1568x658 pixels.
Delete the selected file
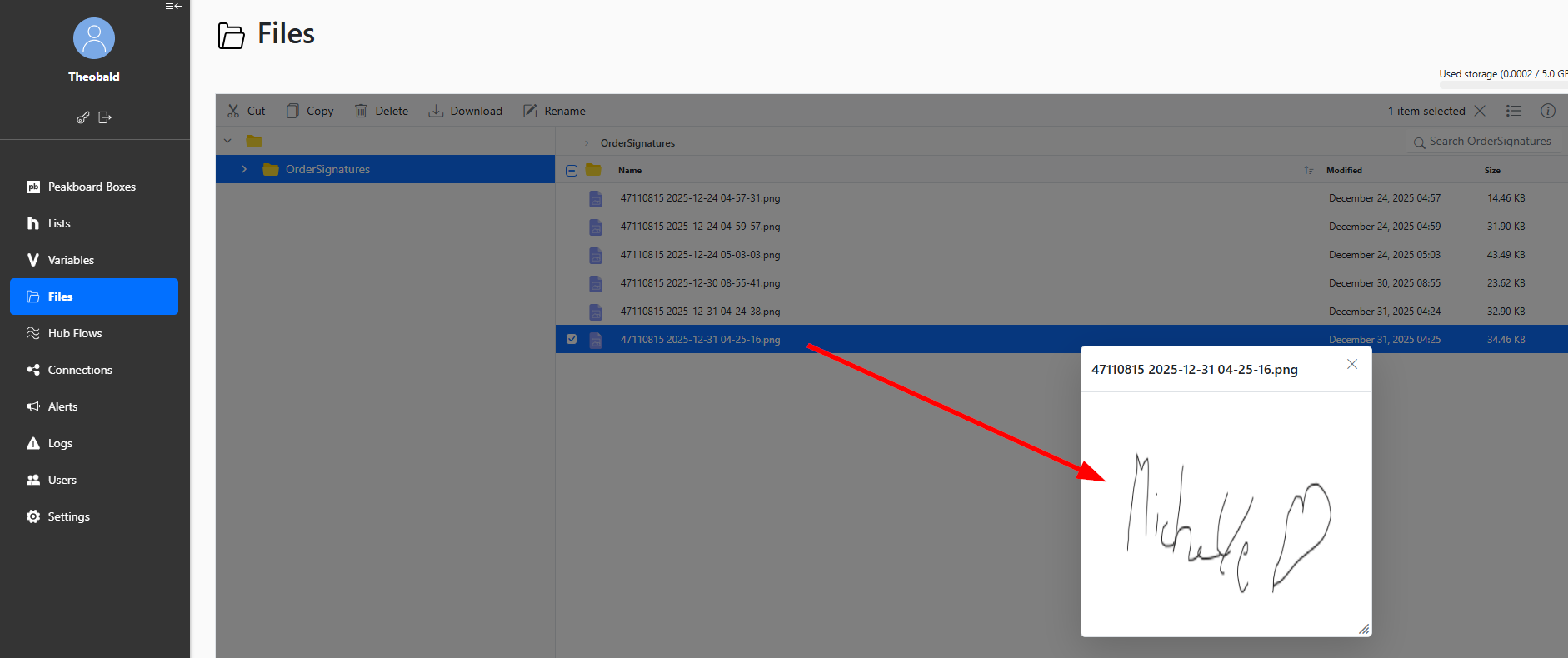pyautogui.click(x=381, y=111)
